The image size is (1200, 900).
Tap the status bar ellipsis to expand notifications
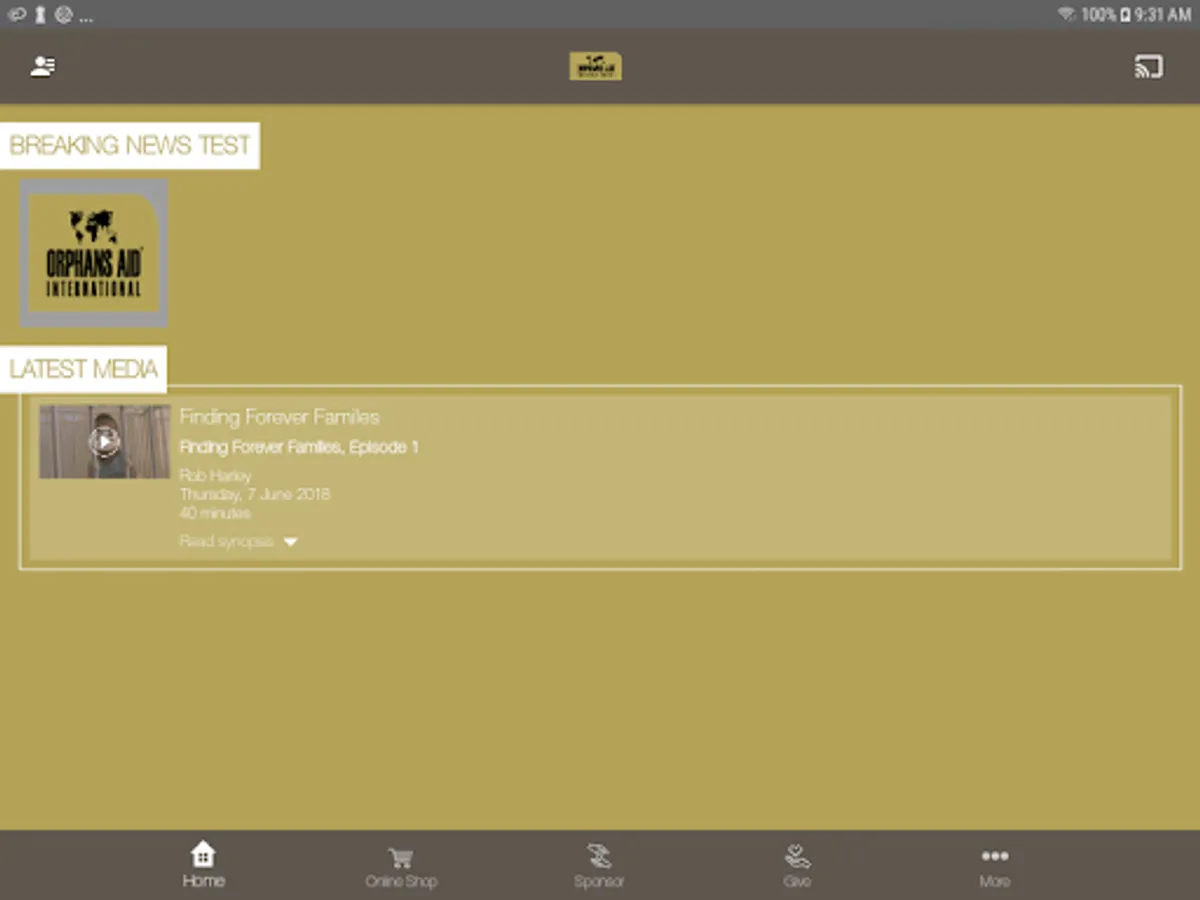pos(85,16)
